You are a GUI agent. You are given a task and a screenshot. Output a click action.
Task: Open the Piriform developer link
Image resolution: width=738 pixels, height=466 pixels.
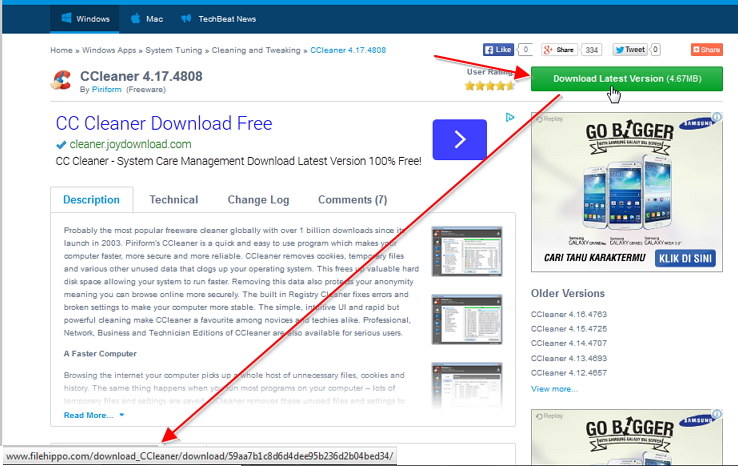pyautogui.click(x=106, y=89)
